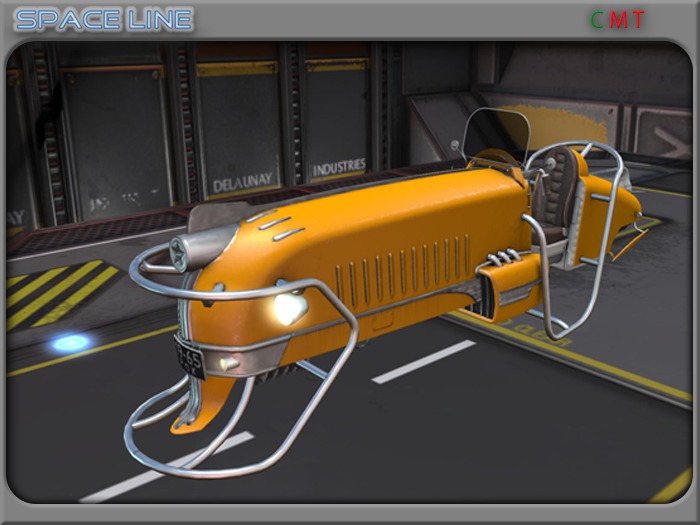Click the SPACE LINE title logo
Image resolution: width=700 pixels, height=525 pixels.
click(x=104, y=20)
